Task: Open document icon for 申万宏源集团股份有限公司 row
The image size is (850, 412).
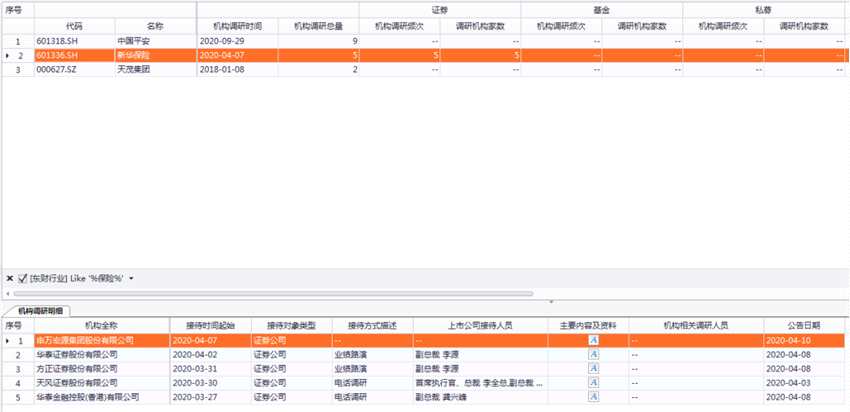Action: pyautogui.click(x=594, y=340)
